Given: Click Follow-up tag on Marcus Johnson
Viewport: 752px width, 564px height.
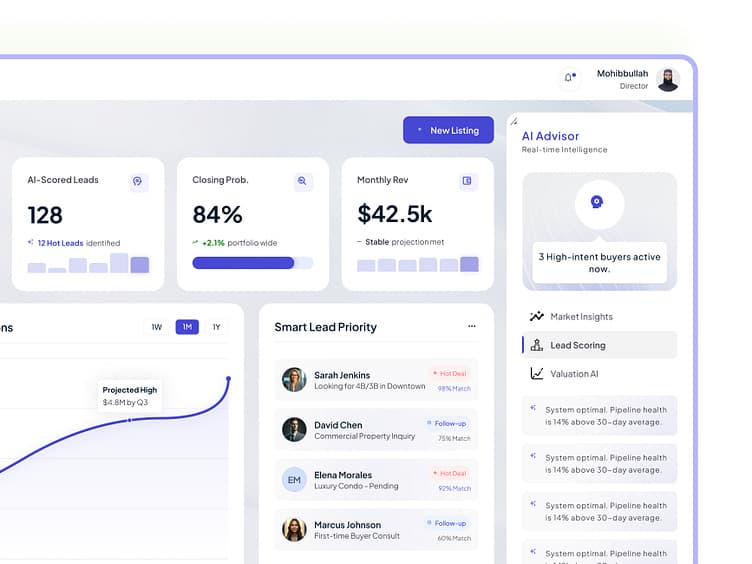Looking at the screenshot, I should pos(447,523).
